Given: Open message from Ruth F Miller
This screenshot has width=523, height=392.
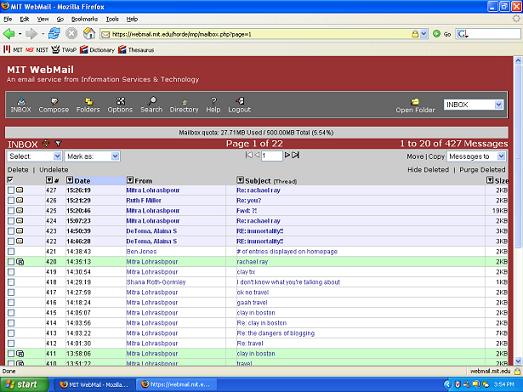Looking at the screenshot, I should pos(144,200).
